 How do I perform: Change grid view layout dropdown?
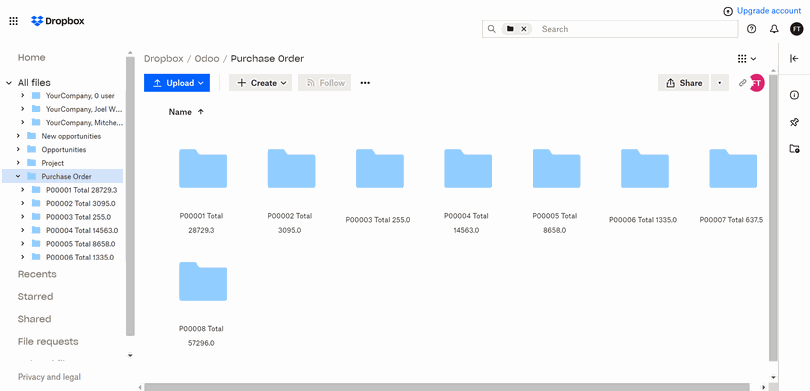[747, 58]
